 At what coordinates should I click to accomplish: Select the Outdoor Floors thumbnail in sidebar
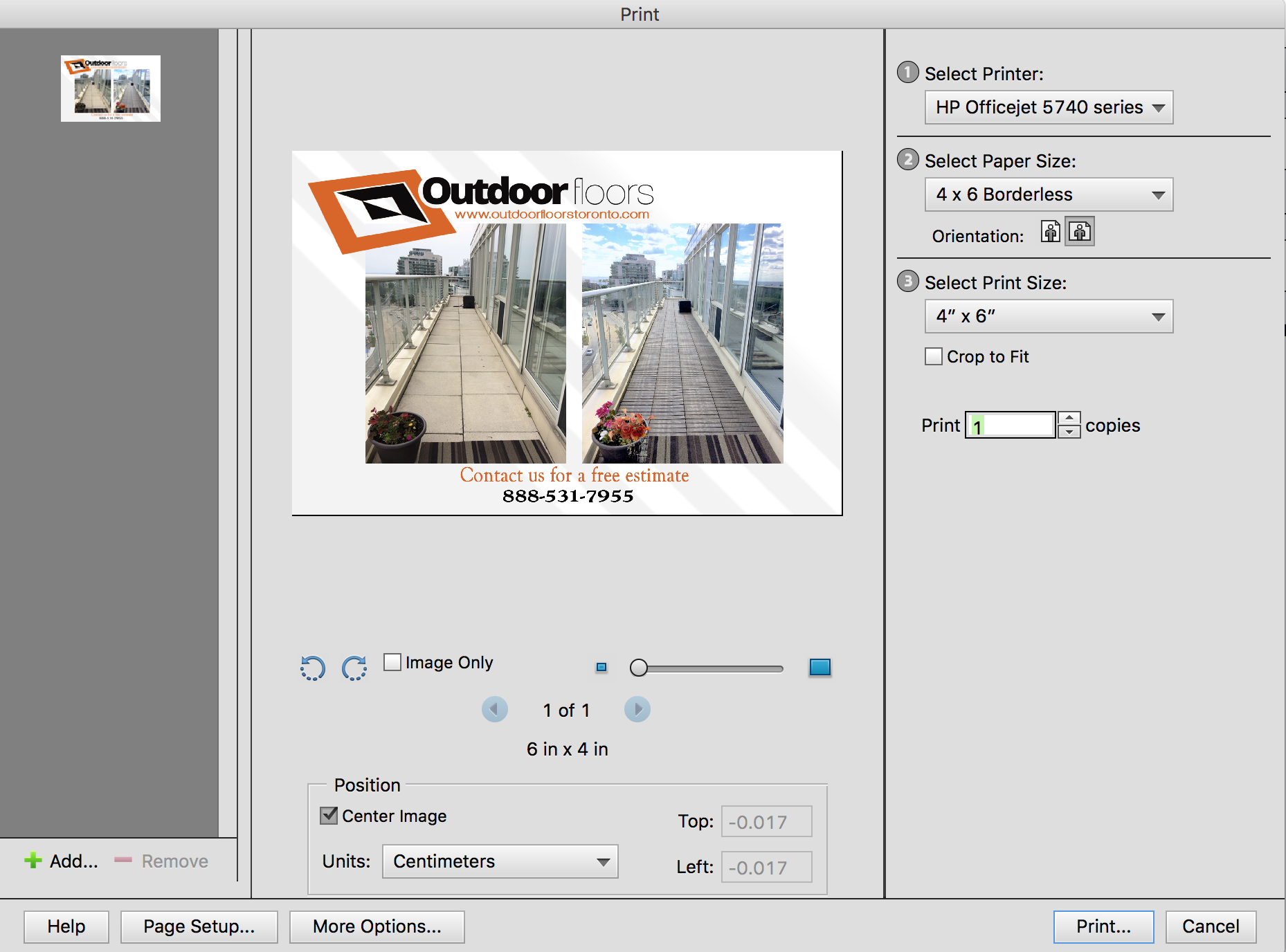111,89
